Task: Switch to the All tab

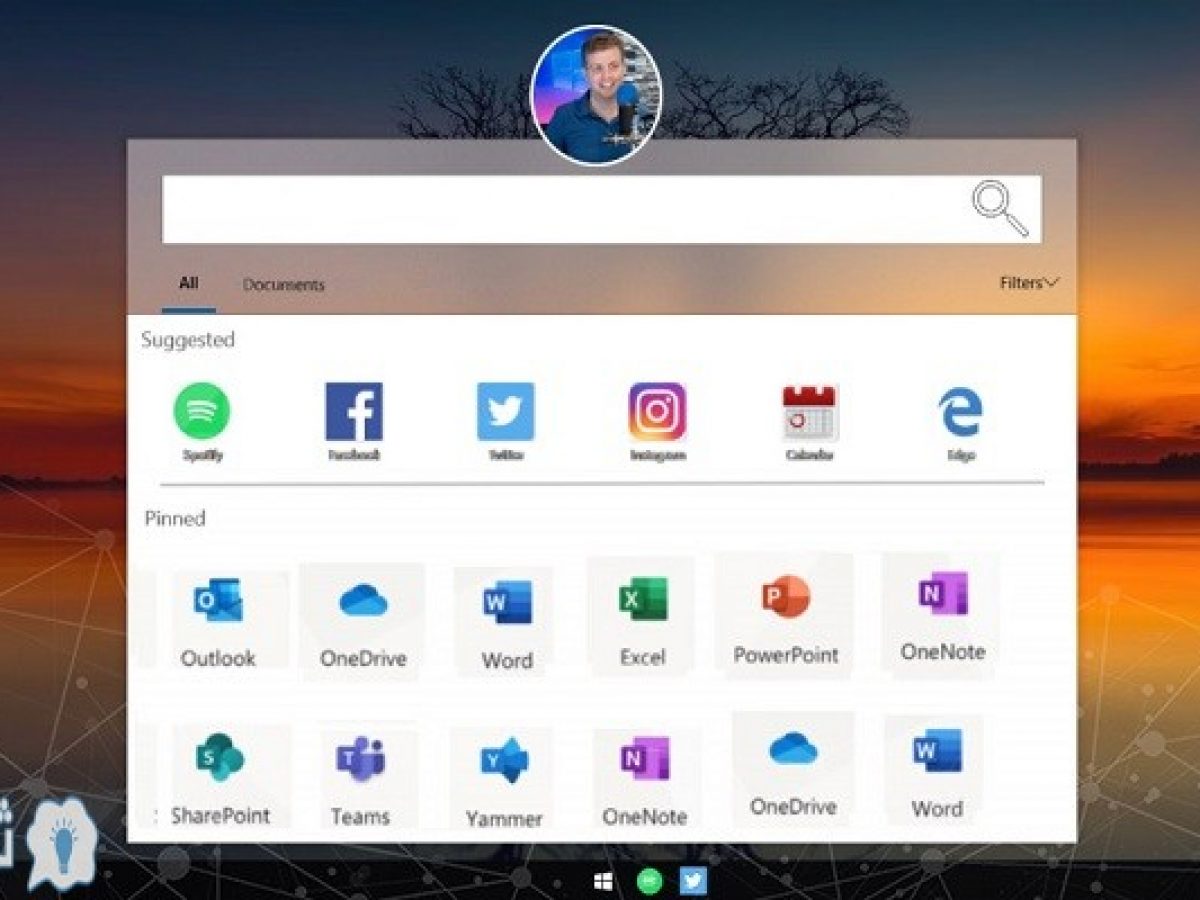Action: coord(189,284)
